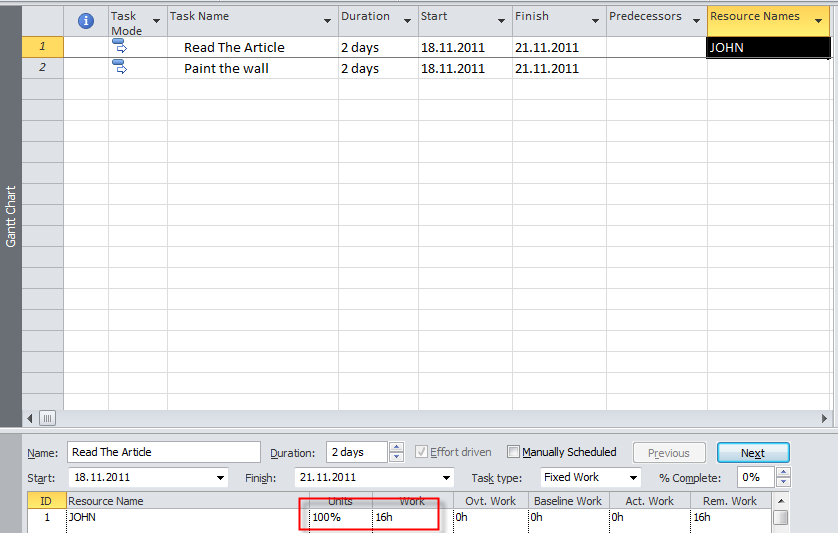Expand the Start date dropdown in form
The height and width of the screenshot is (533, 838).
(220, 478)
